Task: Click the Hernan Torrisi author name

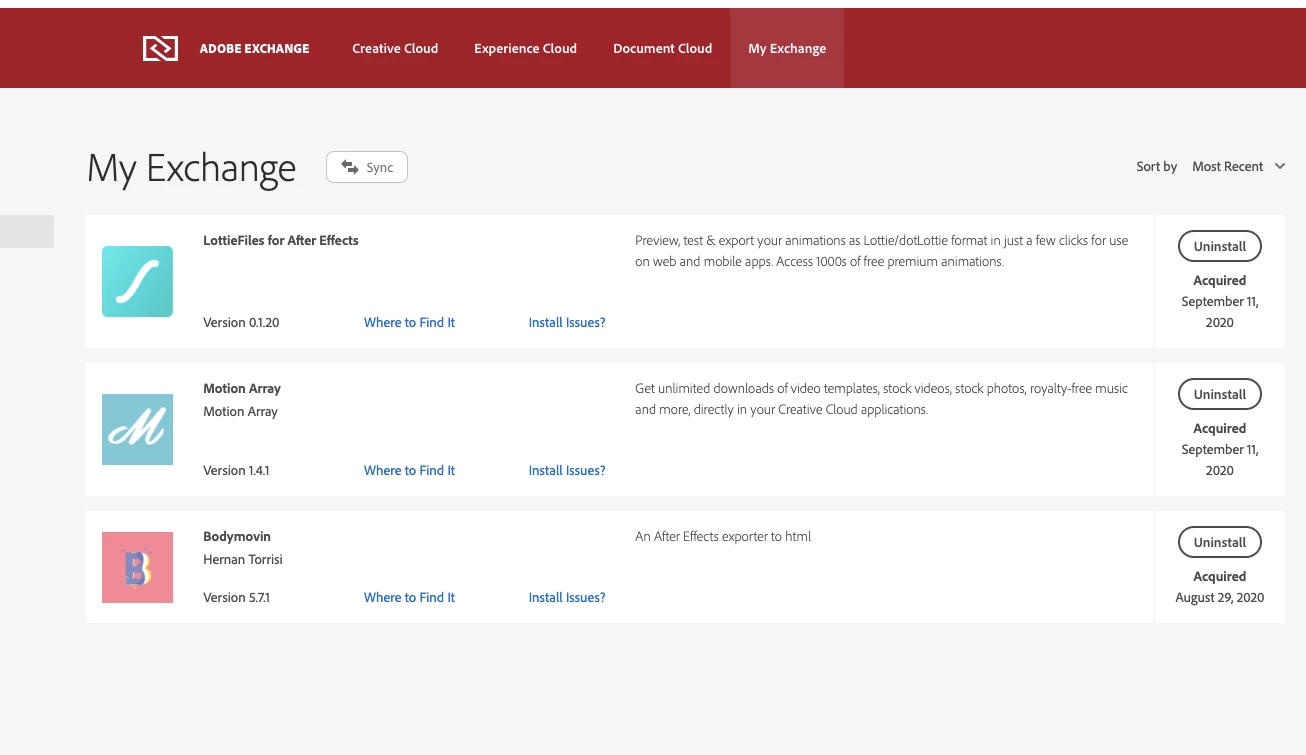Action: (x=243, y=559)
